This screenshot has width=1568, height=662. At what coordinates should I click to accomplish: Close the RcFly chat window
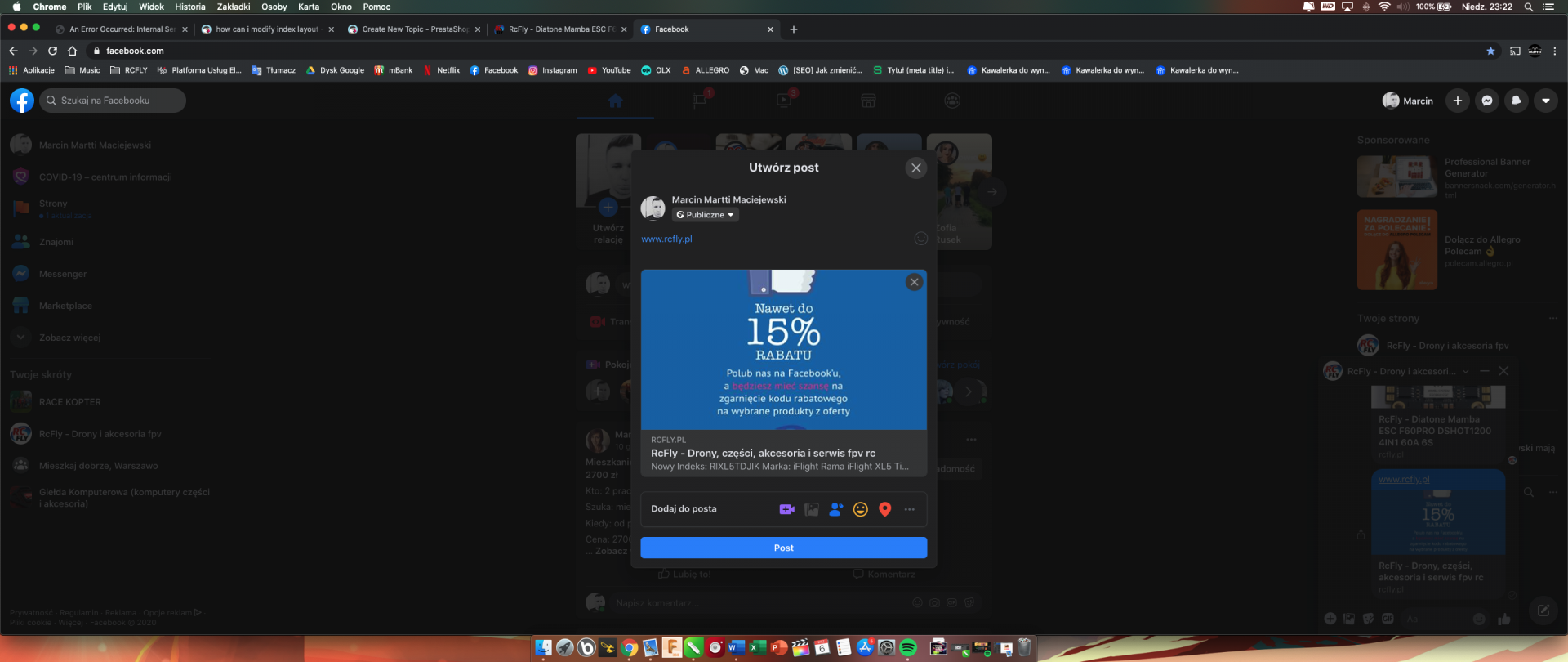1503,371
